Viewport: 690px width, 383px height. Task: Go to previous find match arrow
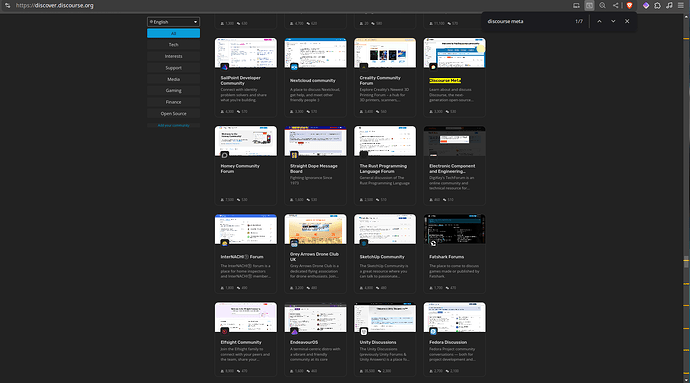tap(599, 21)
